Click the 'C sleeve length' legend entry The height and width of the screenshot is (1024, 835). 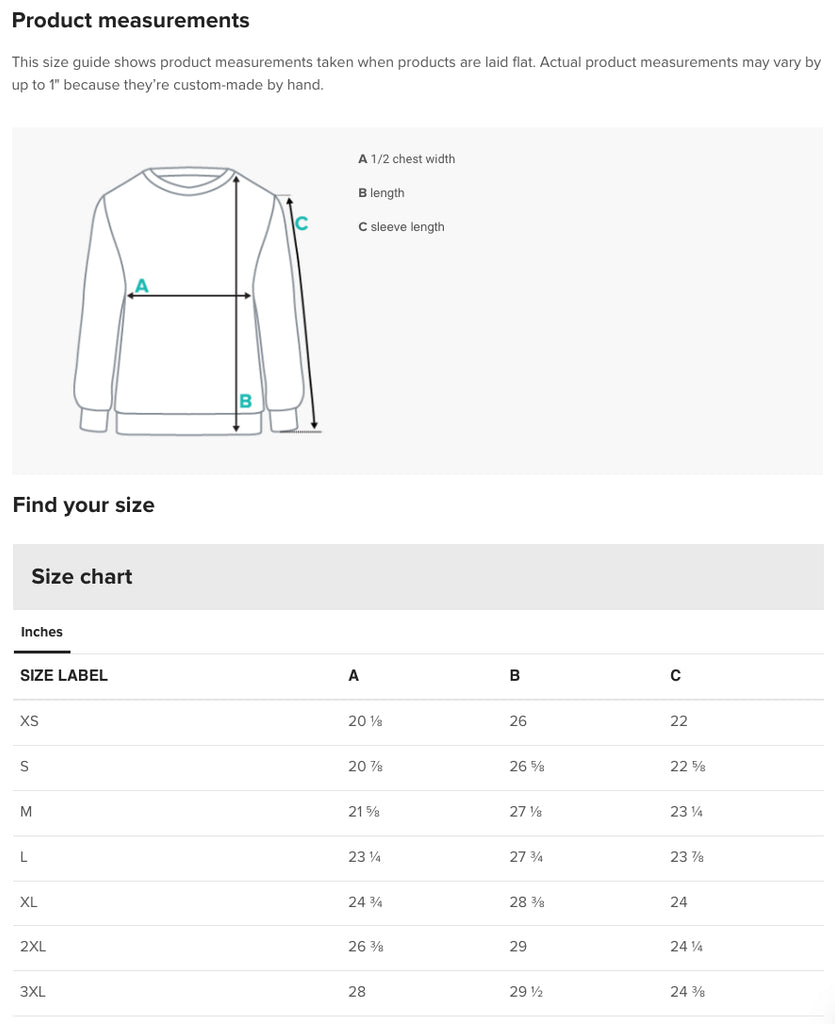401,227
